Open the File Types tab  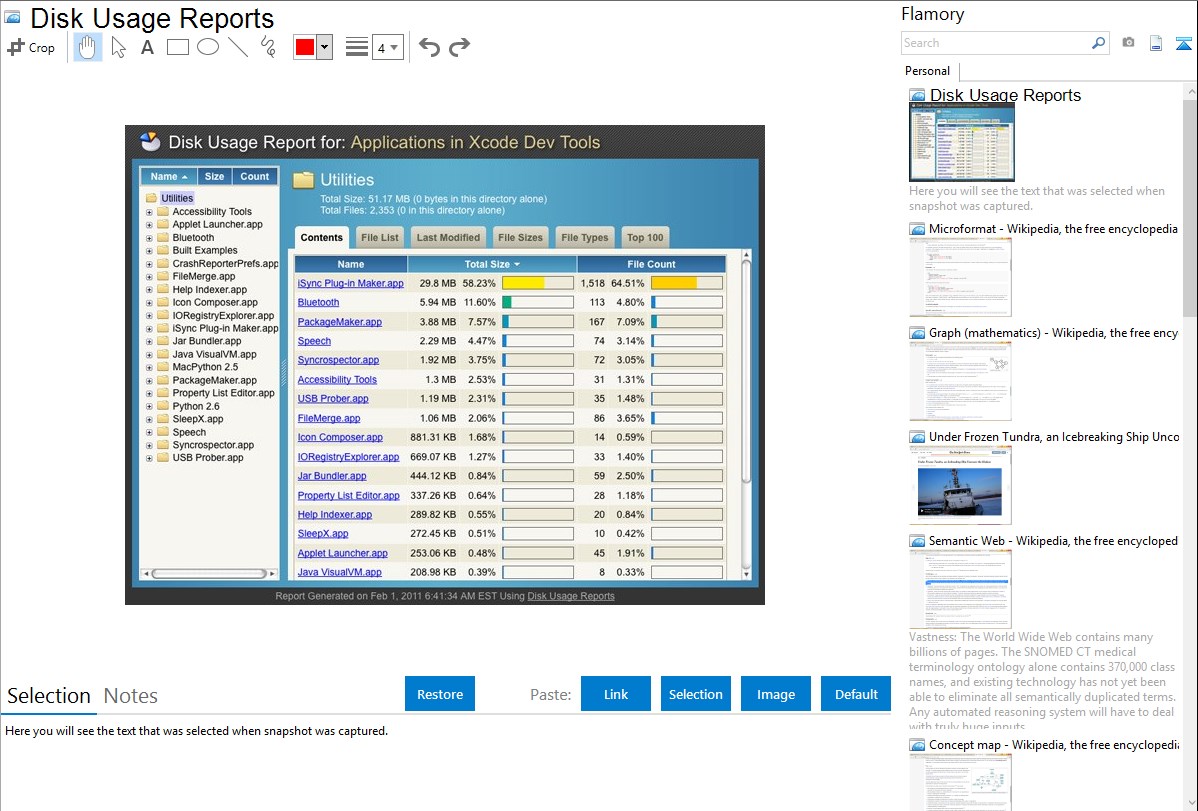584,238
